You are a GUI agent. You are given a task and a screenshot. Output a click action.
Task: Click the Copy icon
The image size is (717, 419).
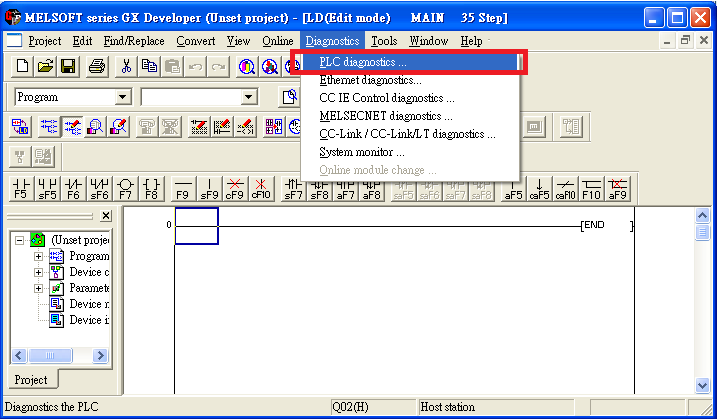(149, 67)
